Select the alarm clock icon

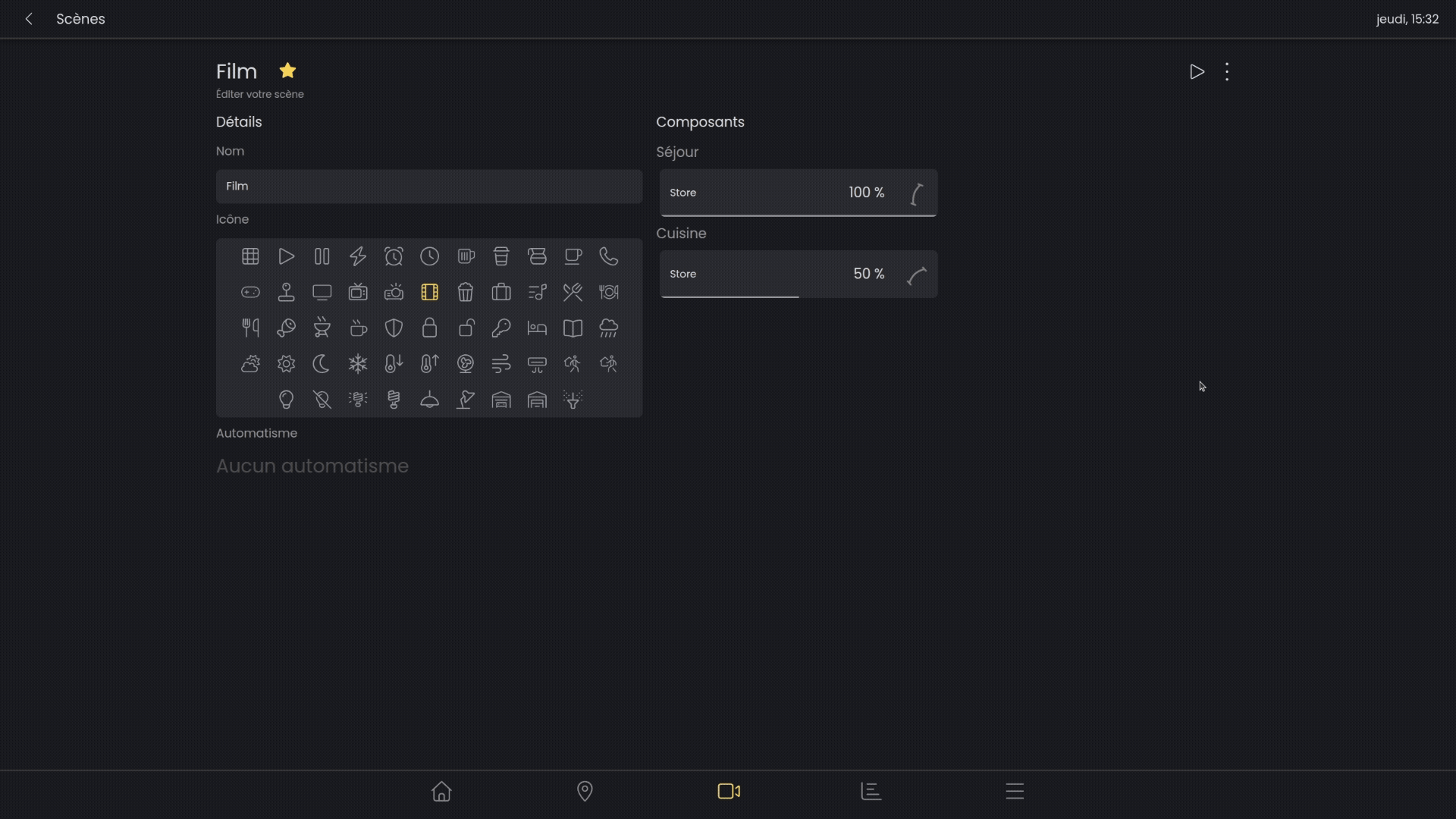tap(394, 256)
